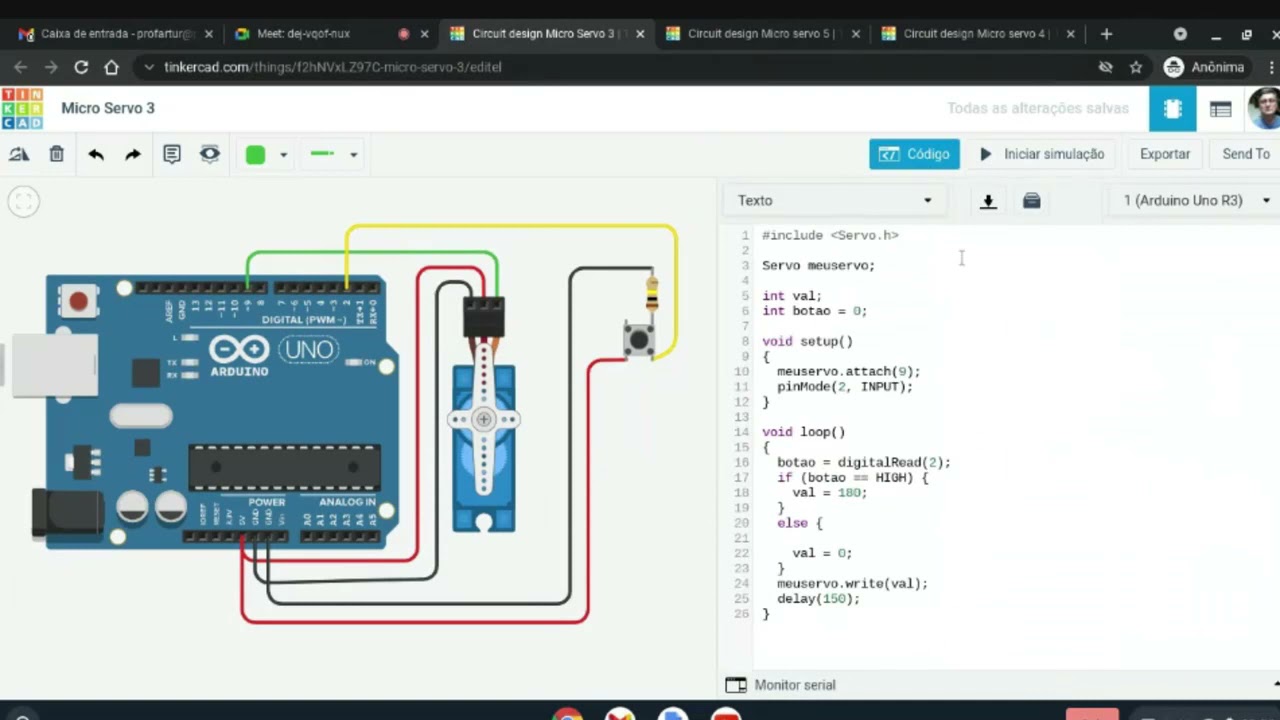Click the val = 180 code line
This screenshot has height=720, width=1280.
(829, 492)
